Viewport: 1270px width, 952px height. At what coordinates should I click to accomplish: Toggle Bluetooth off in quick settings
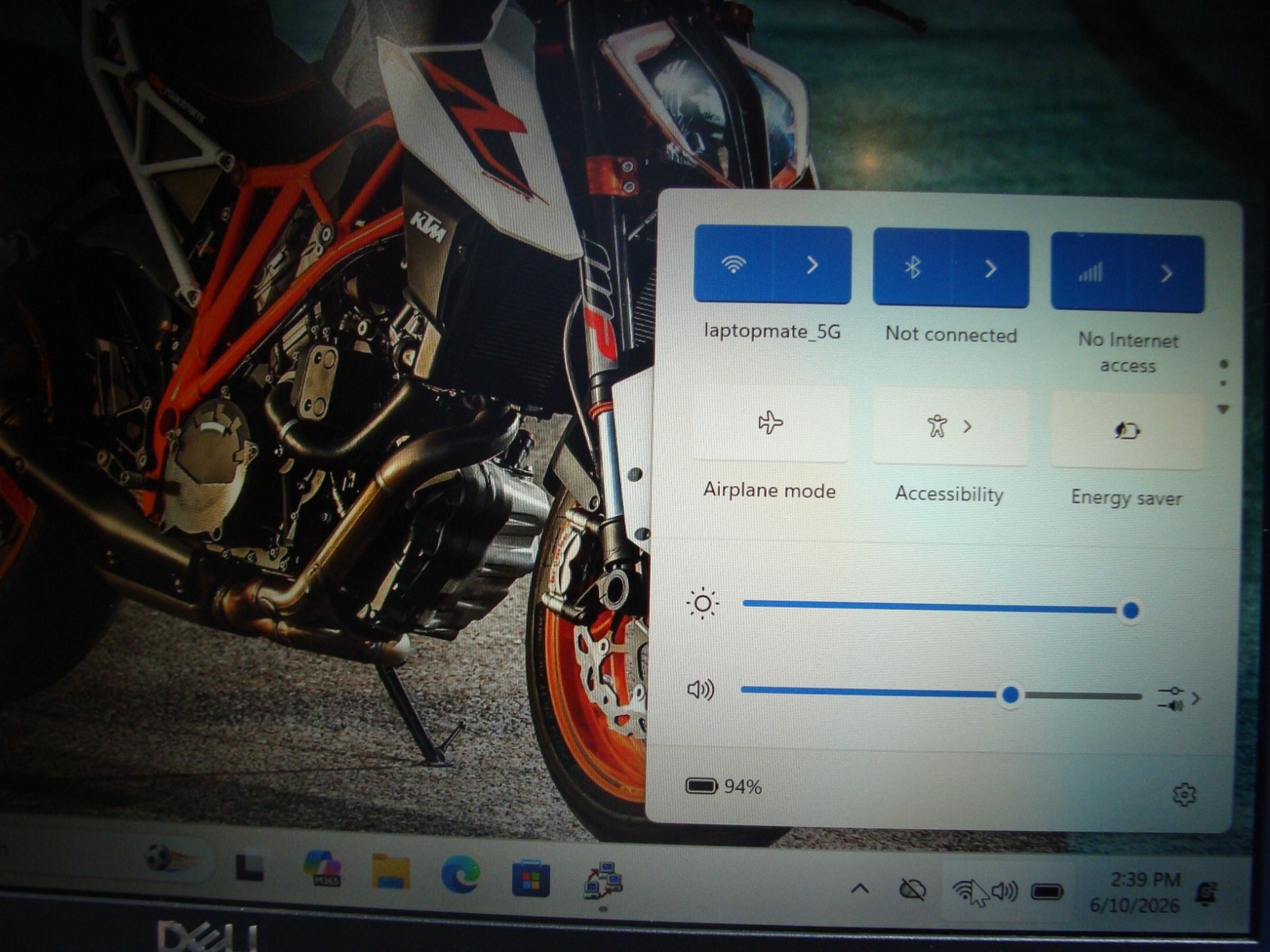pyautogui.click(x=912, y=268)
